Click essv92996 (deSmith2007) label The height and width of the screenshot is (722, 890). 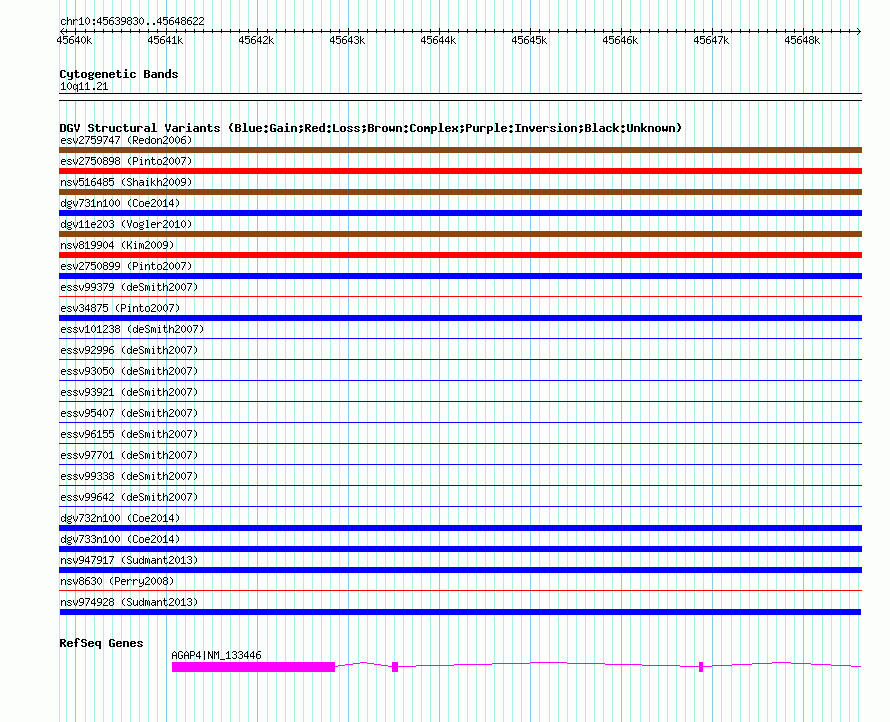pos(129,350)
